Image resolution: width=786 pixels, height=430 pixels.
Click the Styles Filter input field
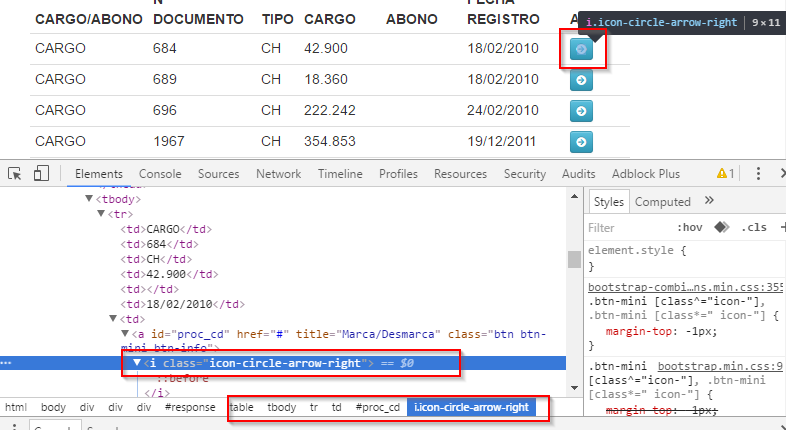(x=629, y=228)
